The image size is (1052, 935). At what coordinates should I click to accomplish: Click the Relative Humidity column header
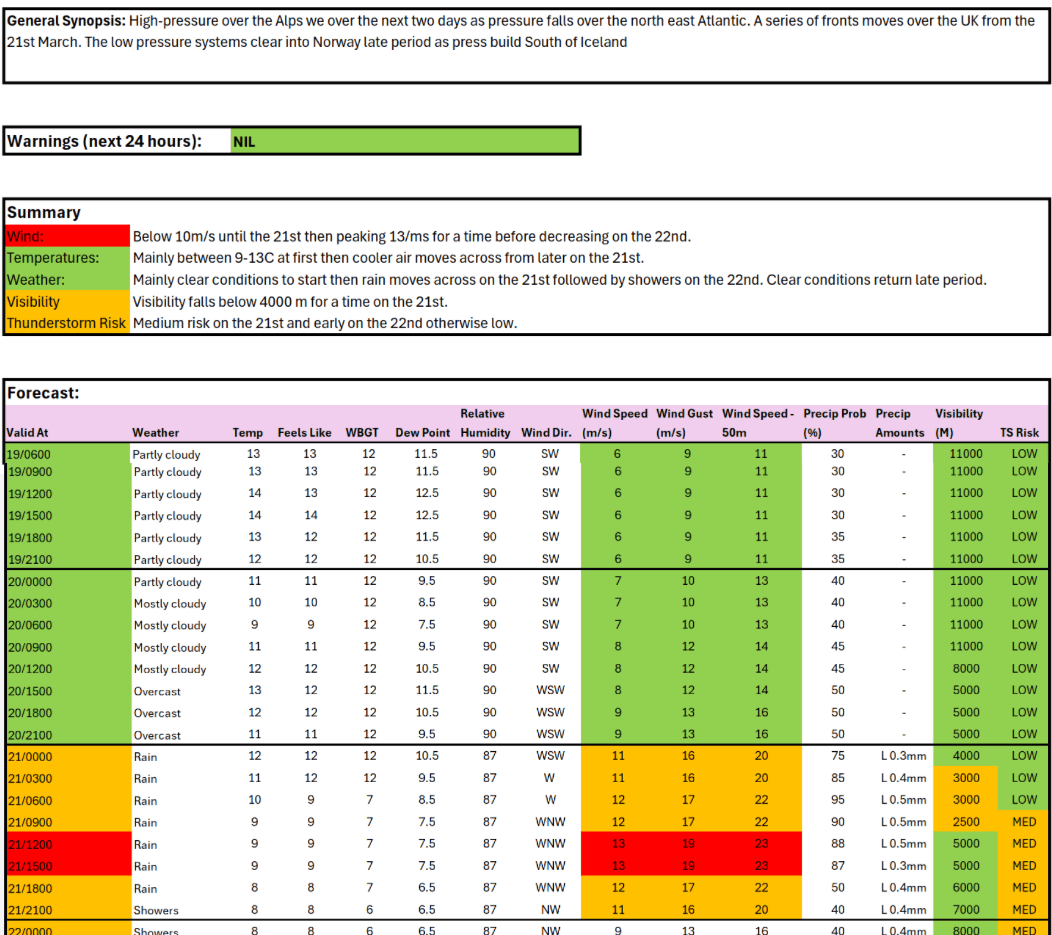click(x=485, y=423)
